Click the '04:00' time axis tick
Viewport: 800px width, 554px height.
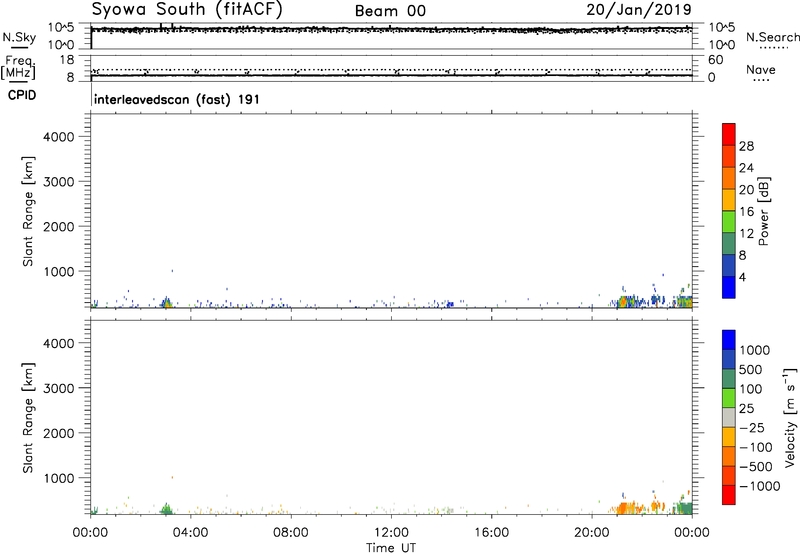pyautogui.click(x=190, y=533)
